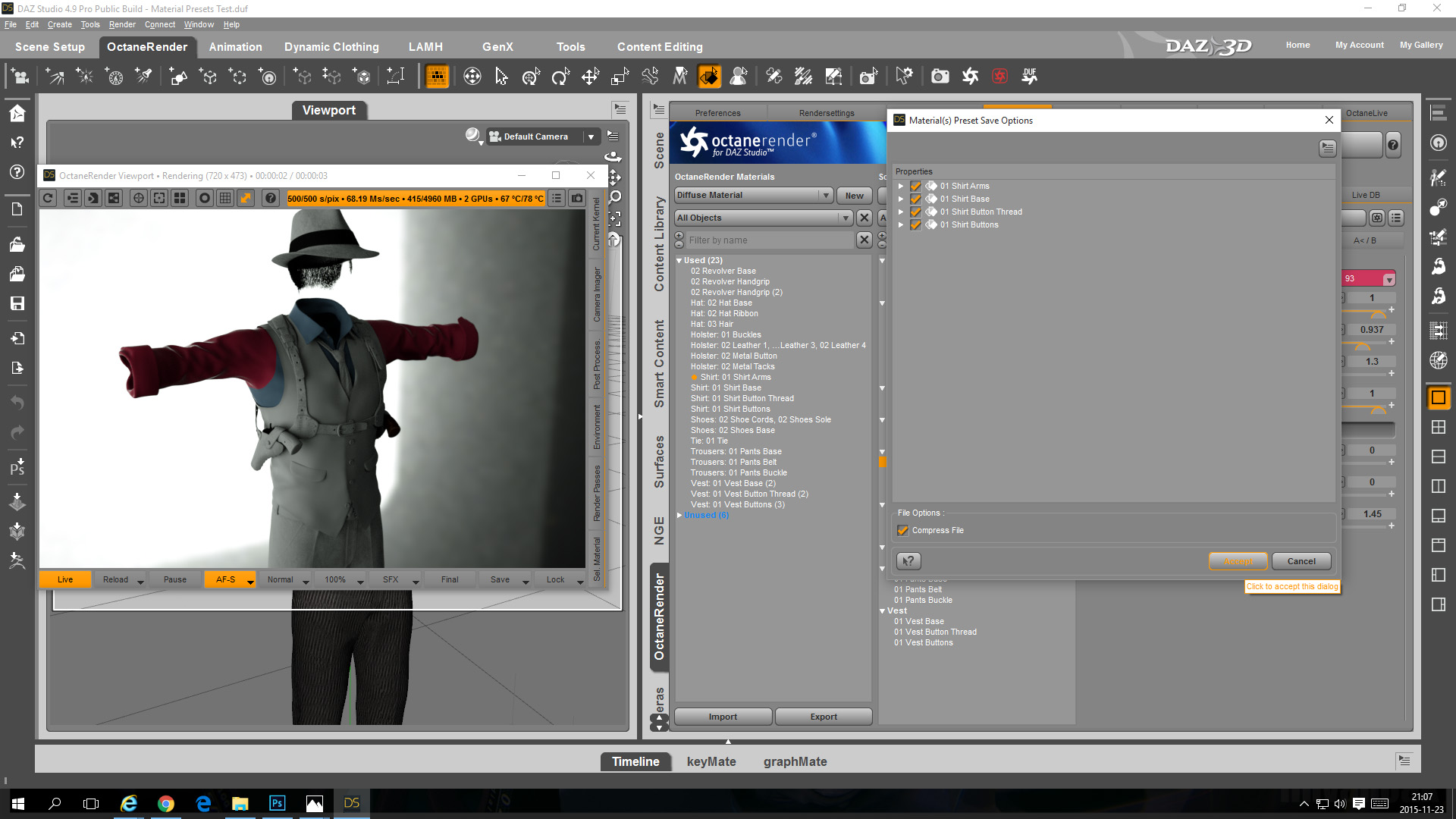Click the Filter by name field

click(x=770, y=240)
